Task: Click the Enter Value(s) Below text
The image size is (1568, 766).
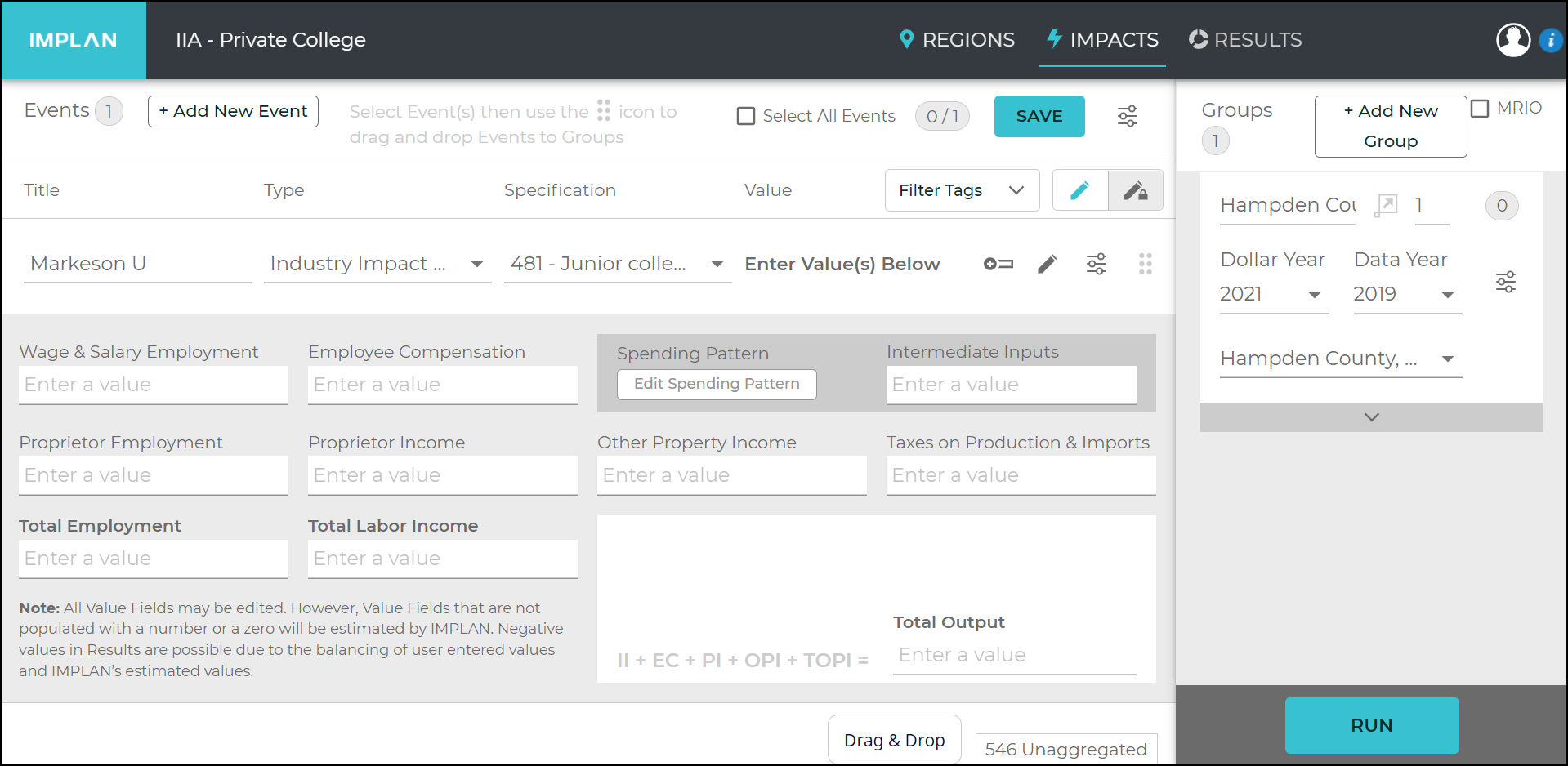Action: click(x=842, y=264)
